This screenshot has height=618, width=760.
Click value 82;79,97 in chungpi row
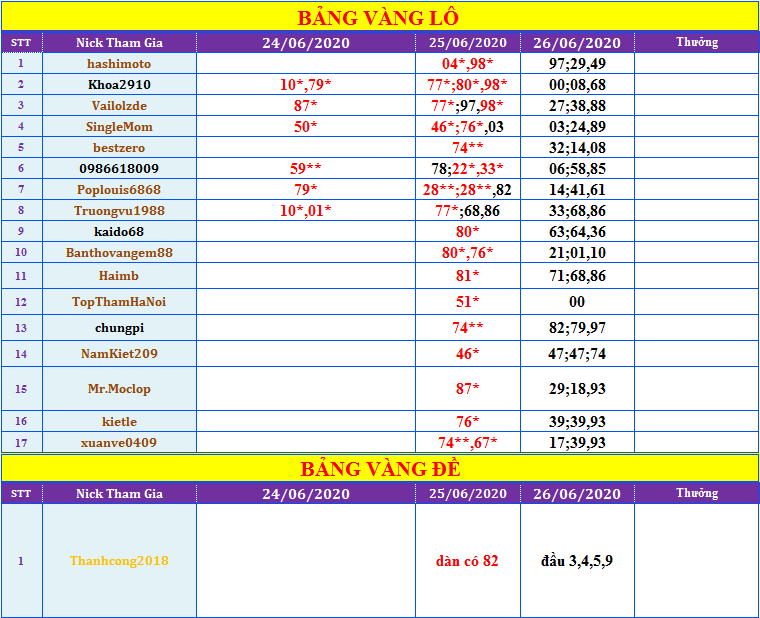click(x=577, y=328)
